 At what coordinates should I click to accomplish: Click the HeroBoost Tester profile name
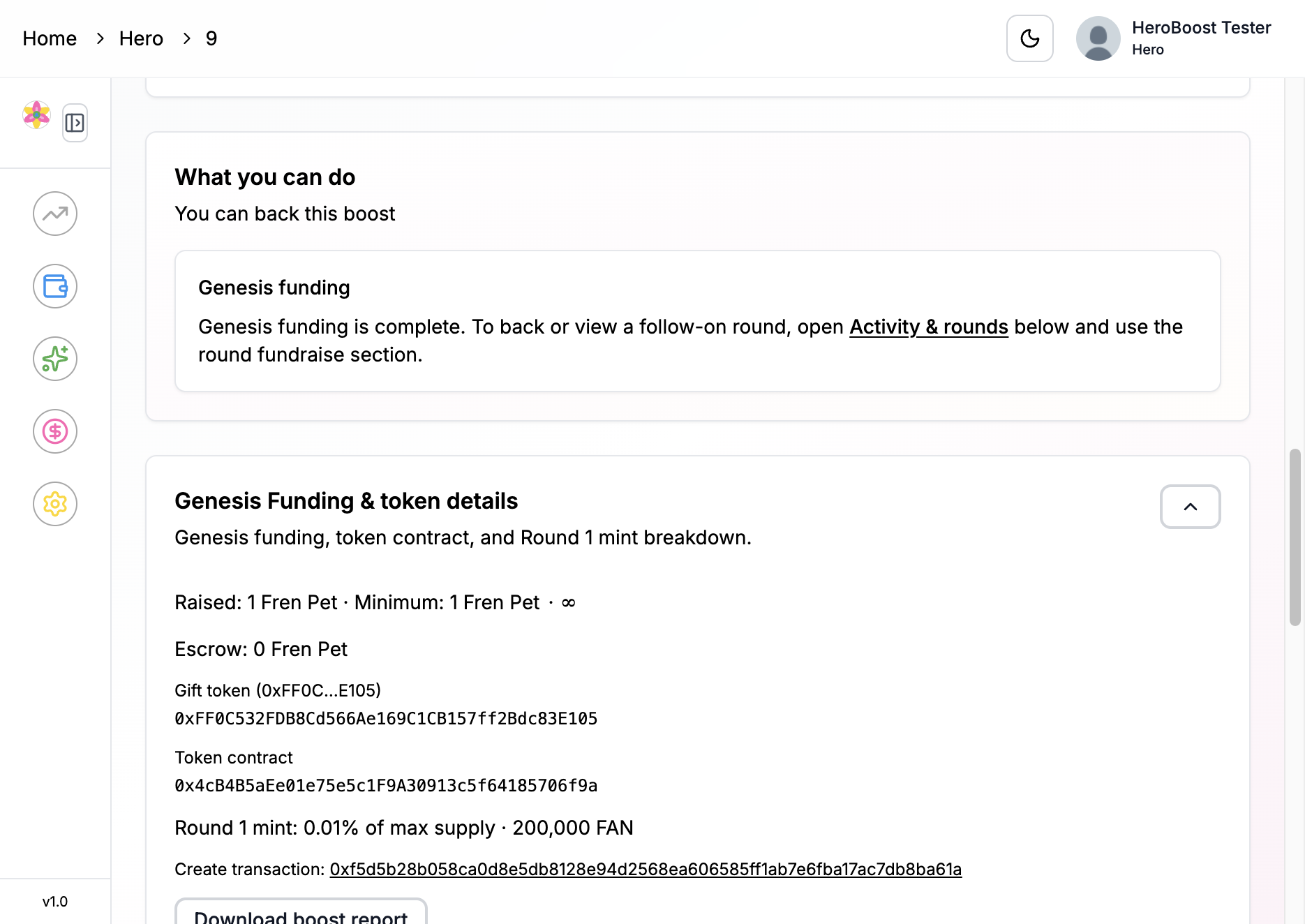click(1201, 28)
